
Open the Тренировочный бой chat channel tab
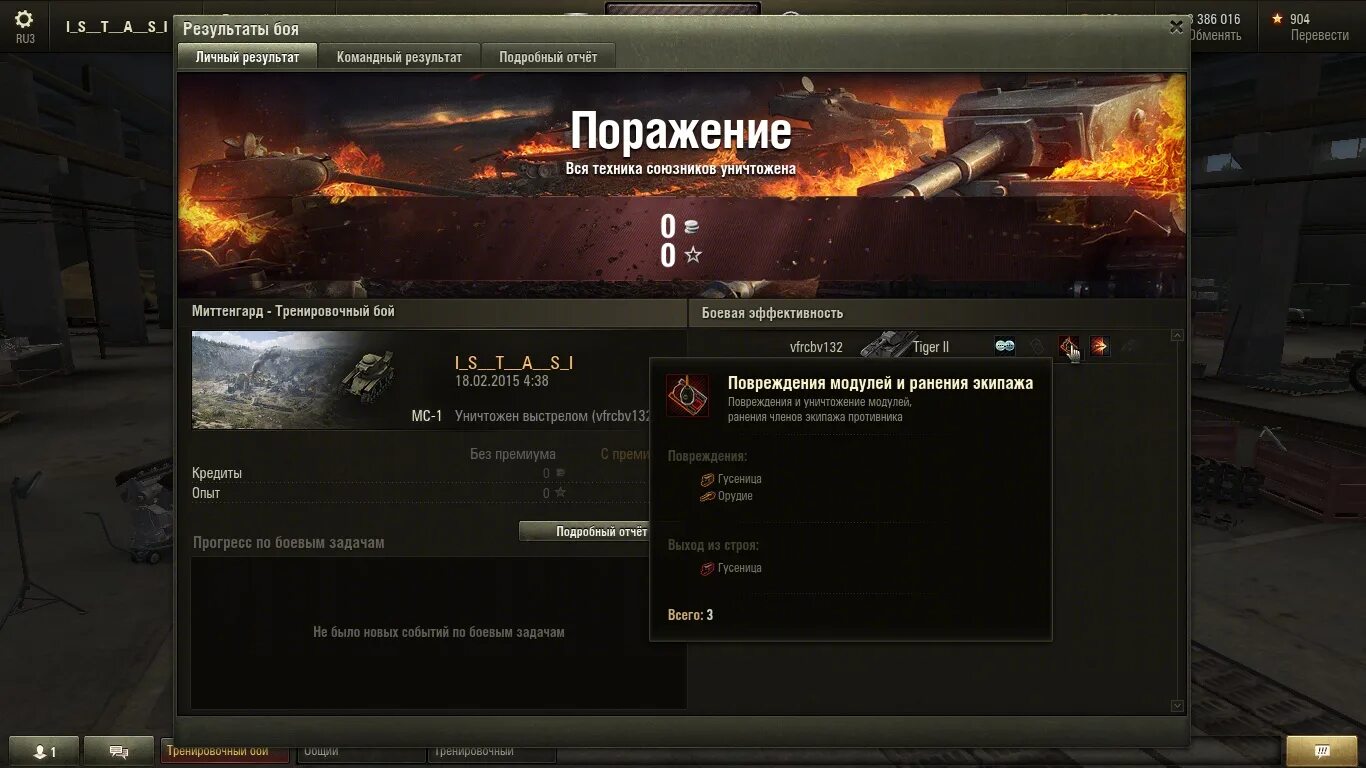[224, 751]
